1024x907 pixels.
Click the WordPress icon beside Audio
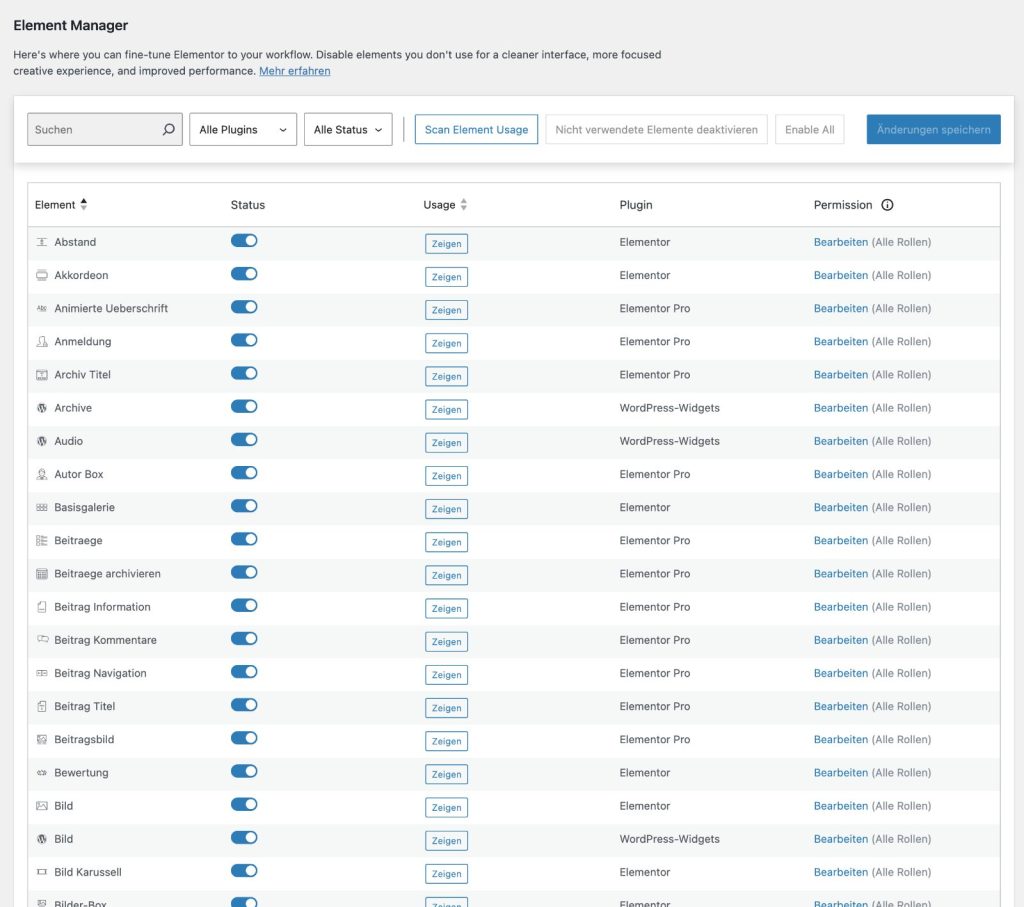coord(42,441)
